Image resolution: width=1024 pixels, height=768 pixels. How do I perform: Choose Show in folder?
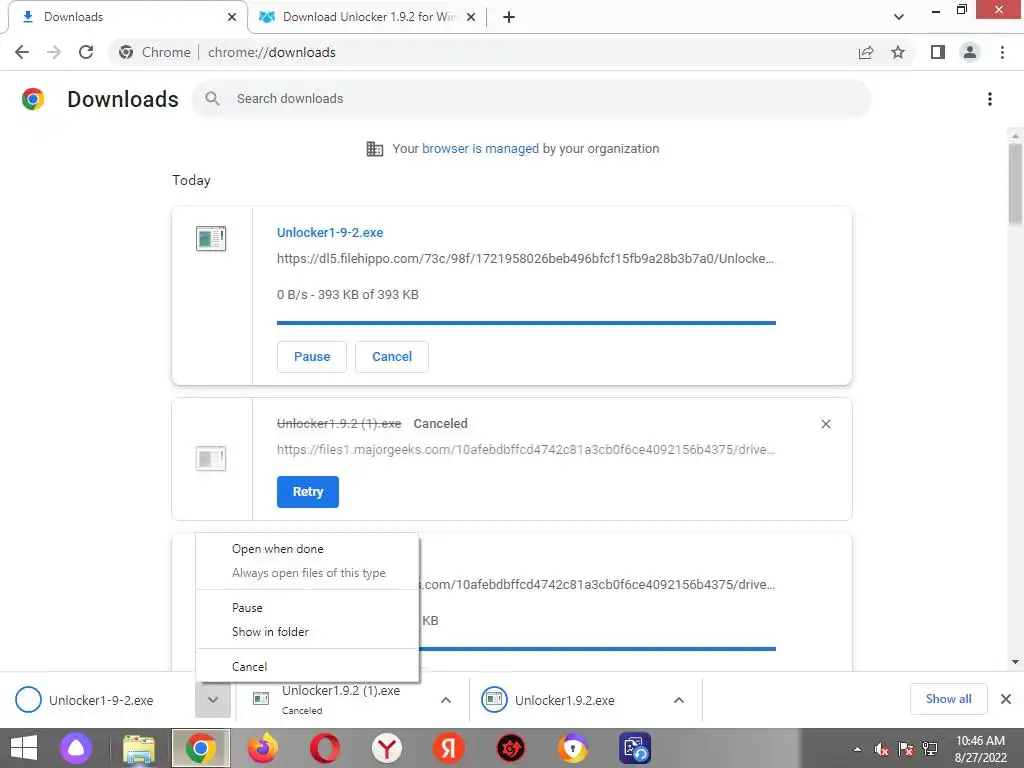tap(307, 632)
